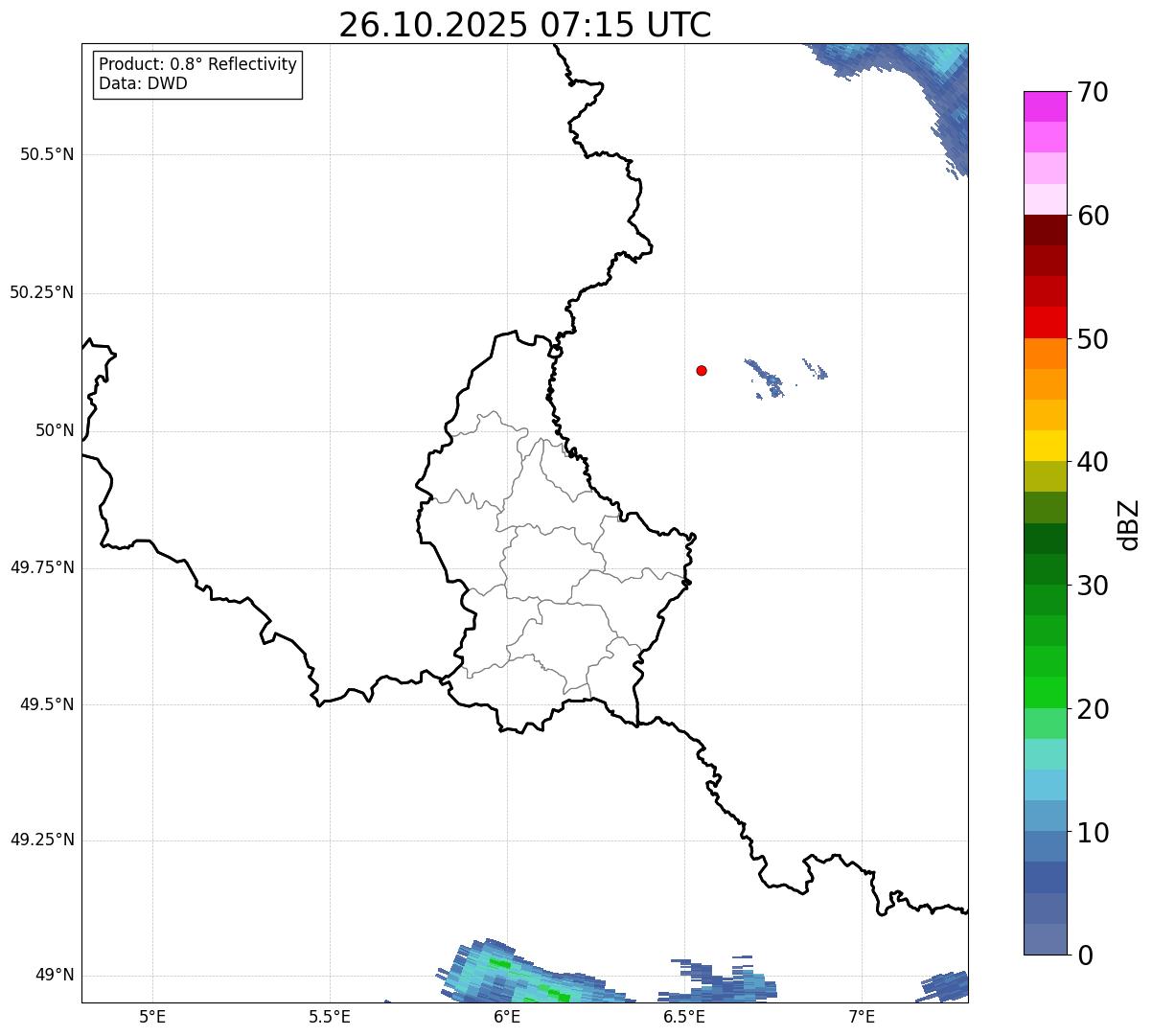
Task: Click the small radar echo east of the red dot
Action: point(766,377)
